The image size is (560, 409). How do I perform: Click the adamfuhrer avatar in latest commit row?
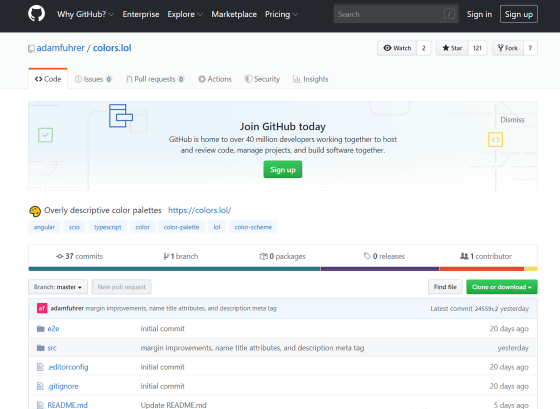[42, 308]
